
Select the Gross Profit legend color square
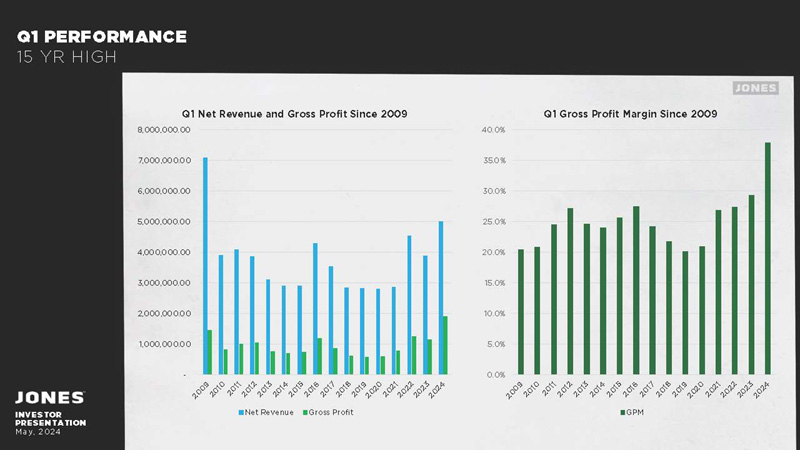pos(305,412)
